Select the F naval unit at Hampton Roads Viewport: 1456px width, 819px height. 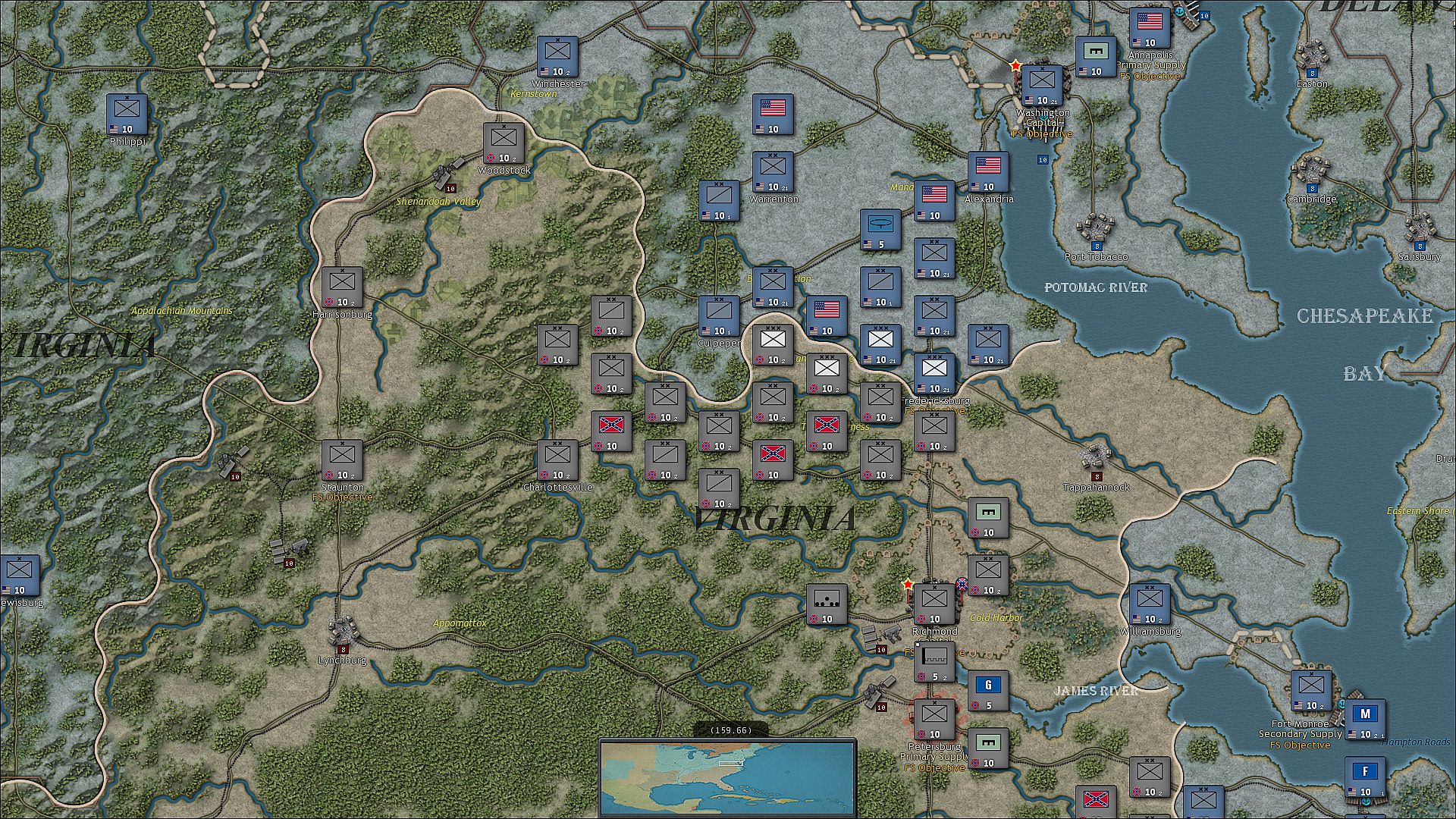(x=1365, y=777)
